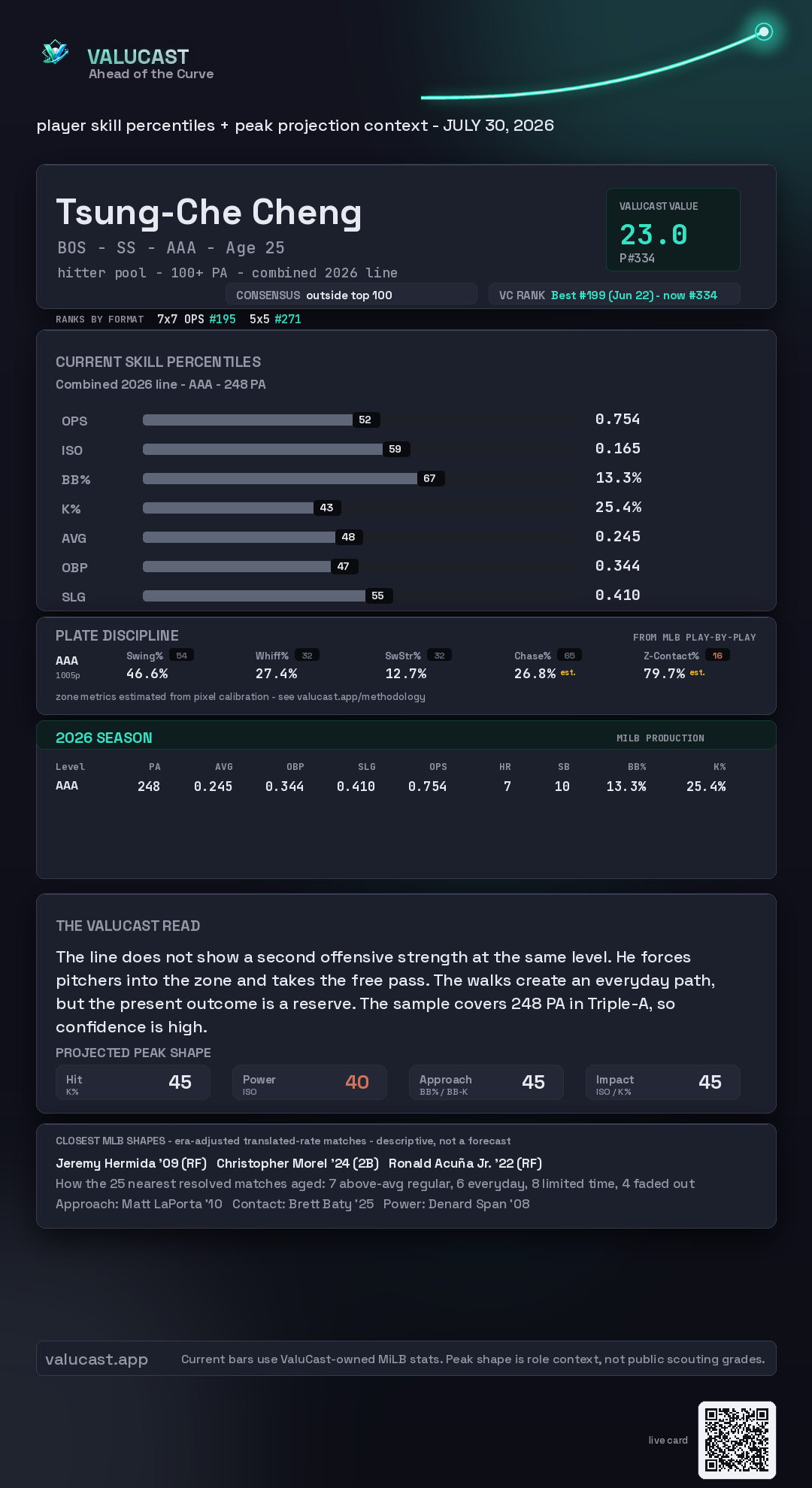The image size is (812, 1488).
Task: Select the Approach 45 peak shape tile
Action: pyautogui.click(x=486, y=1083)
